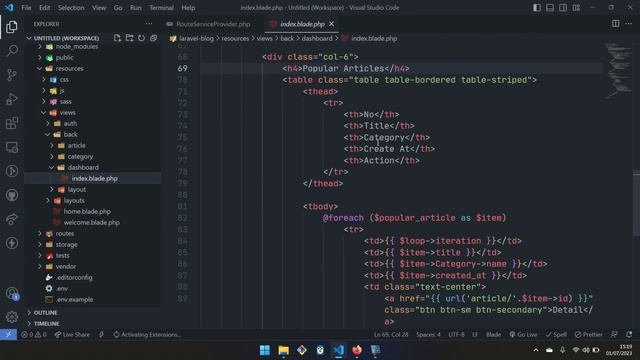Create a new file in explorer
Viewport: 640px width, 360px height.
tap(118, 38)
